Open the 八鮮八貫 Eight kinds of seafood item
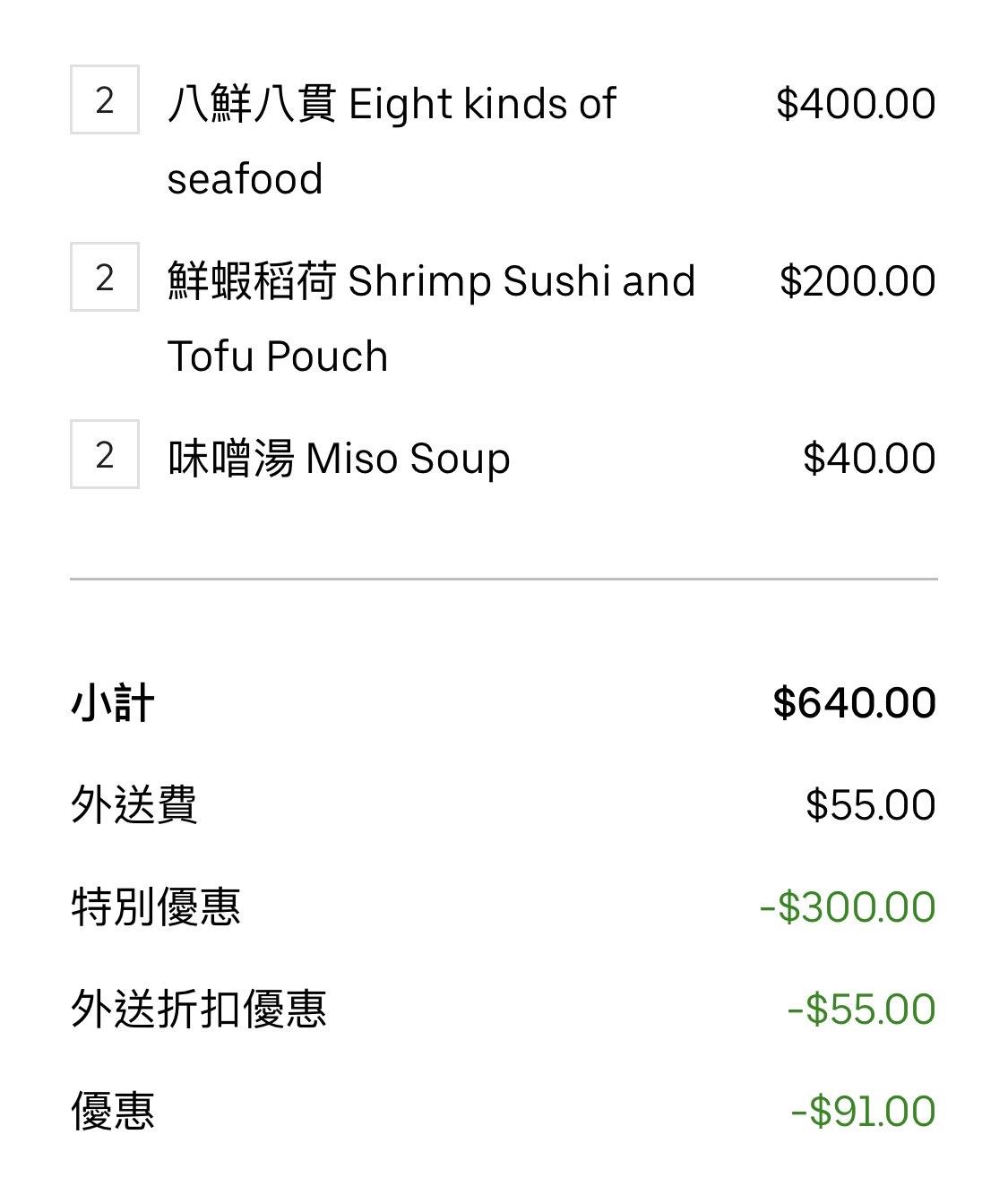Viewport: 1008px width, 1203px height. click(392, 141)
